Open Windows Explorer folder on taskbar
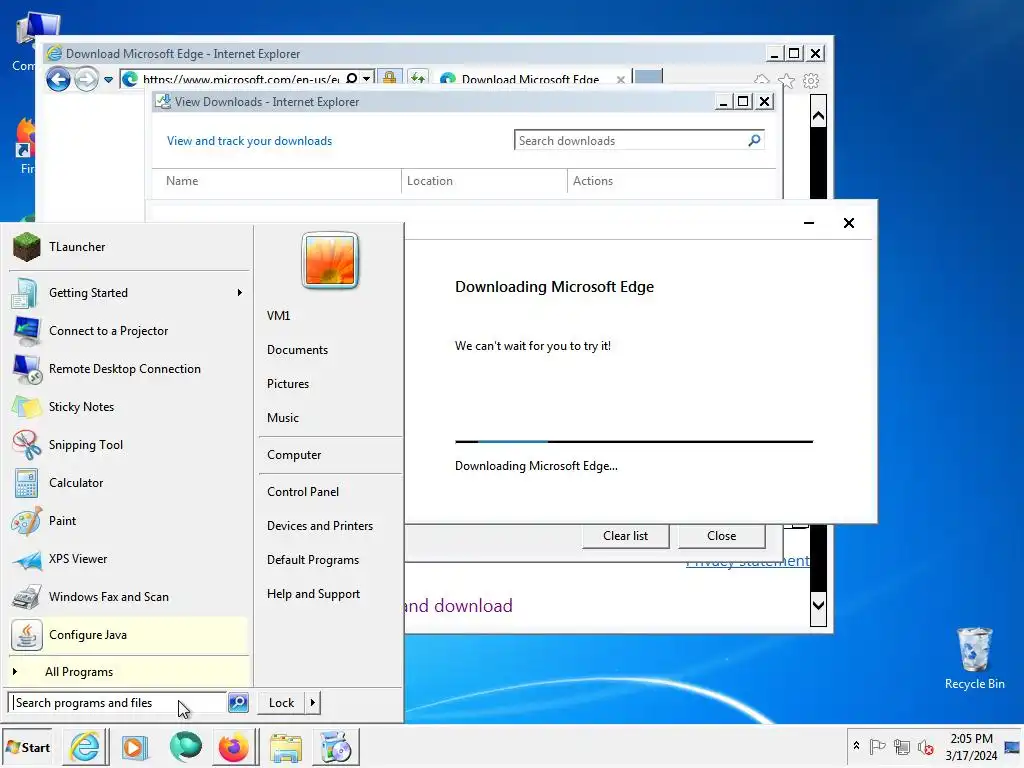 tap(285, 747)
